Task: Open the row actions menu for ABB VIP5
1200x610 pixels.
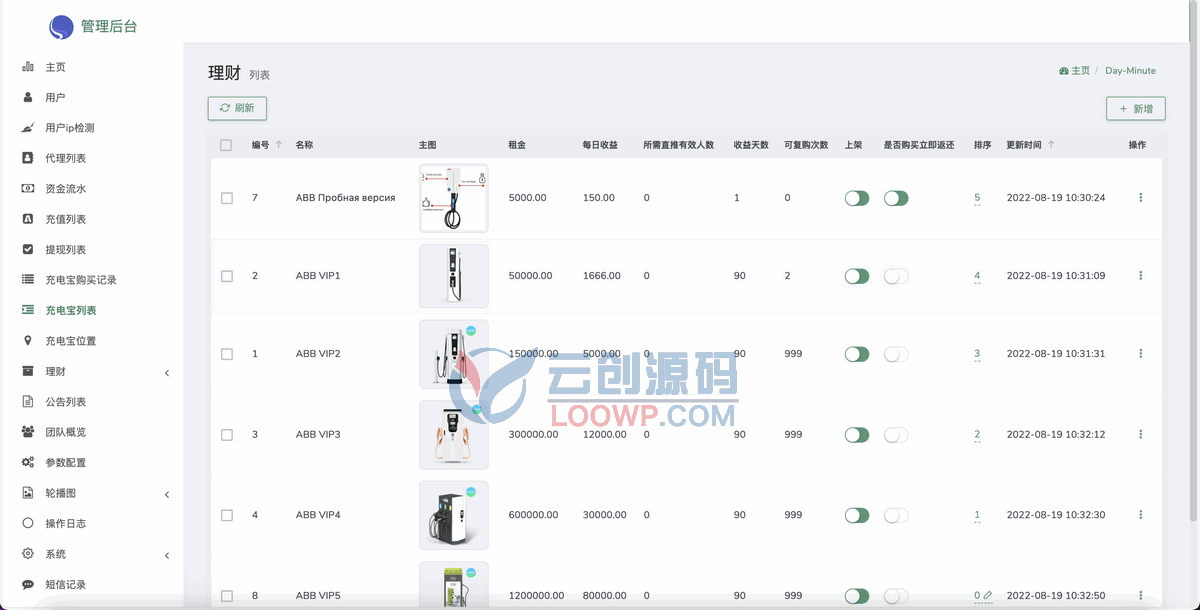Action: tap(1141, 595)
